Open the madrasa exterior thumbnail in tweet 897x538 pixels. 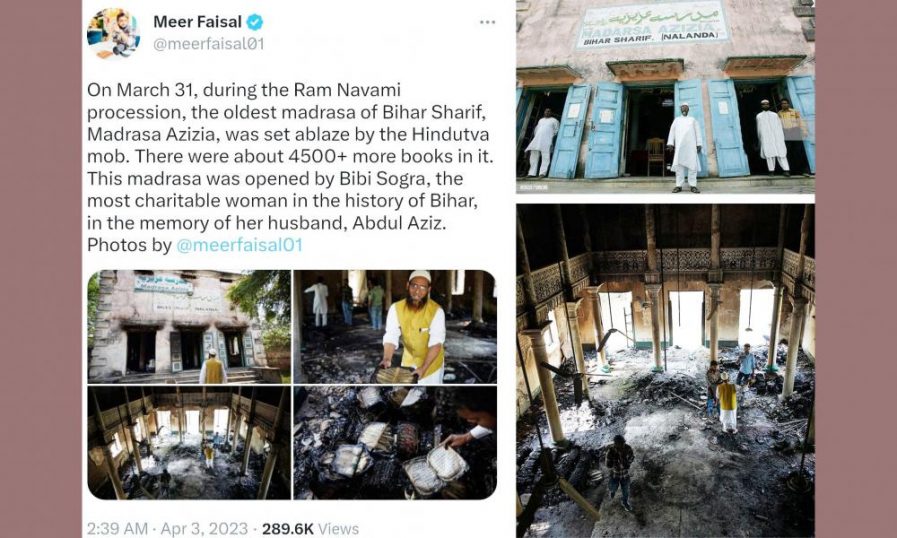pyautogui.click(x=189, y=327)
